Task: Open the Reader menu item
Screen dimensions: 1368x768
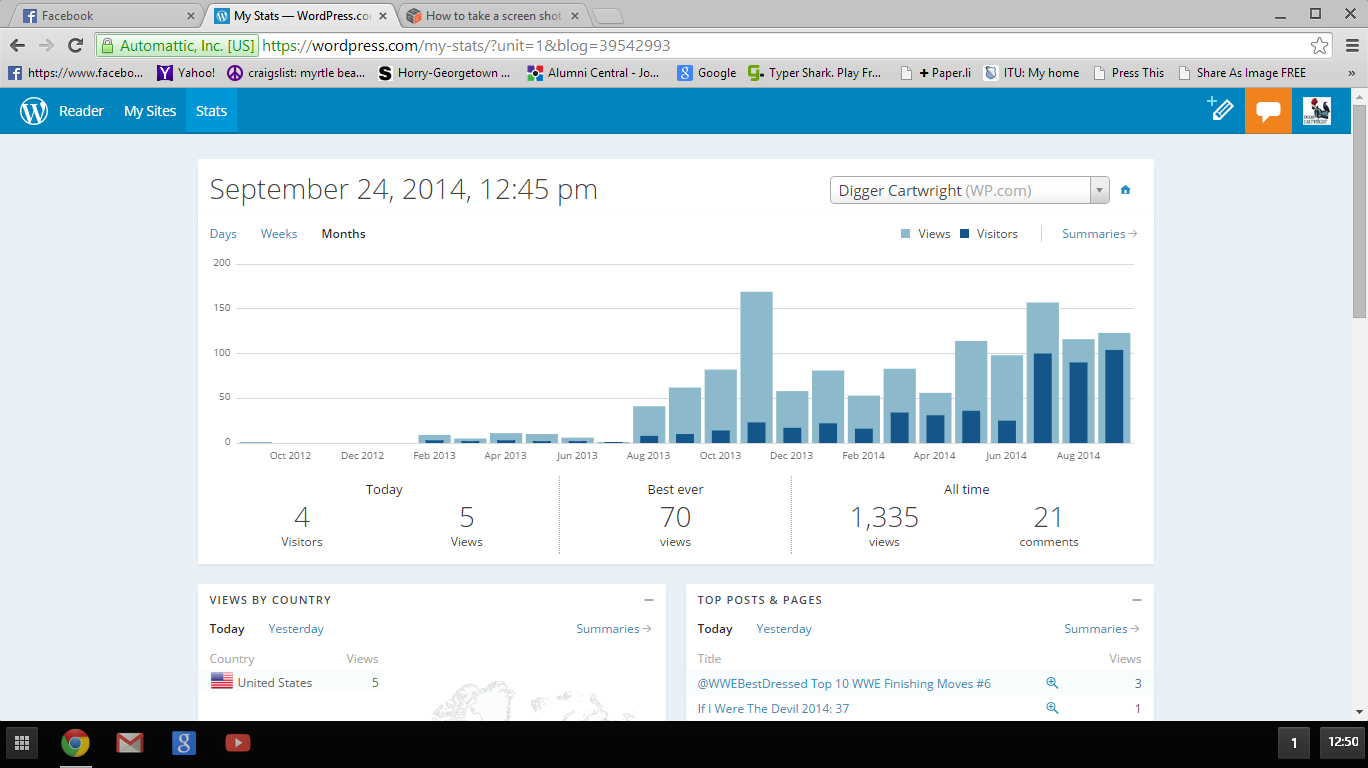Action: tap(81, 111)
